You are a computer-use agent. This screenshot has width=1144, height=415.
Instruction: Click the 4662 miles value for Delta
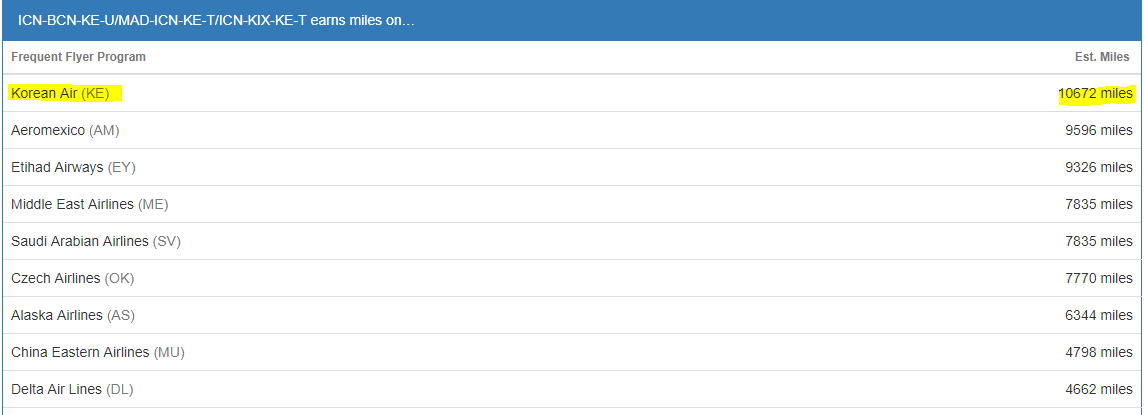click(1099, 389)
